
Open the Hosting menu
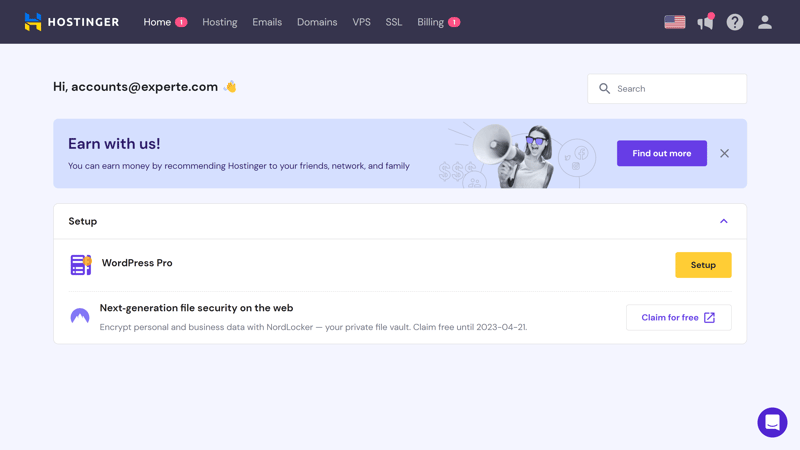click(x=220, y=22)
